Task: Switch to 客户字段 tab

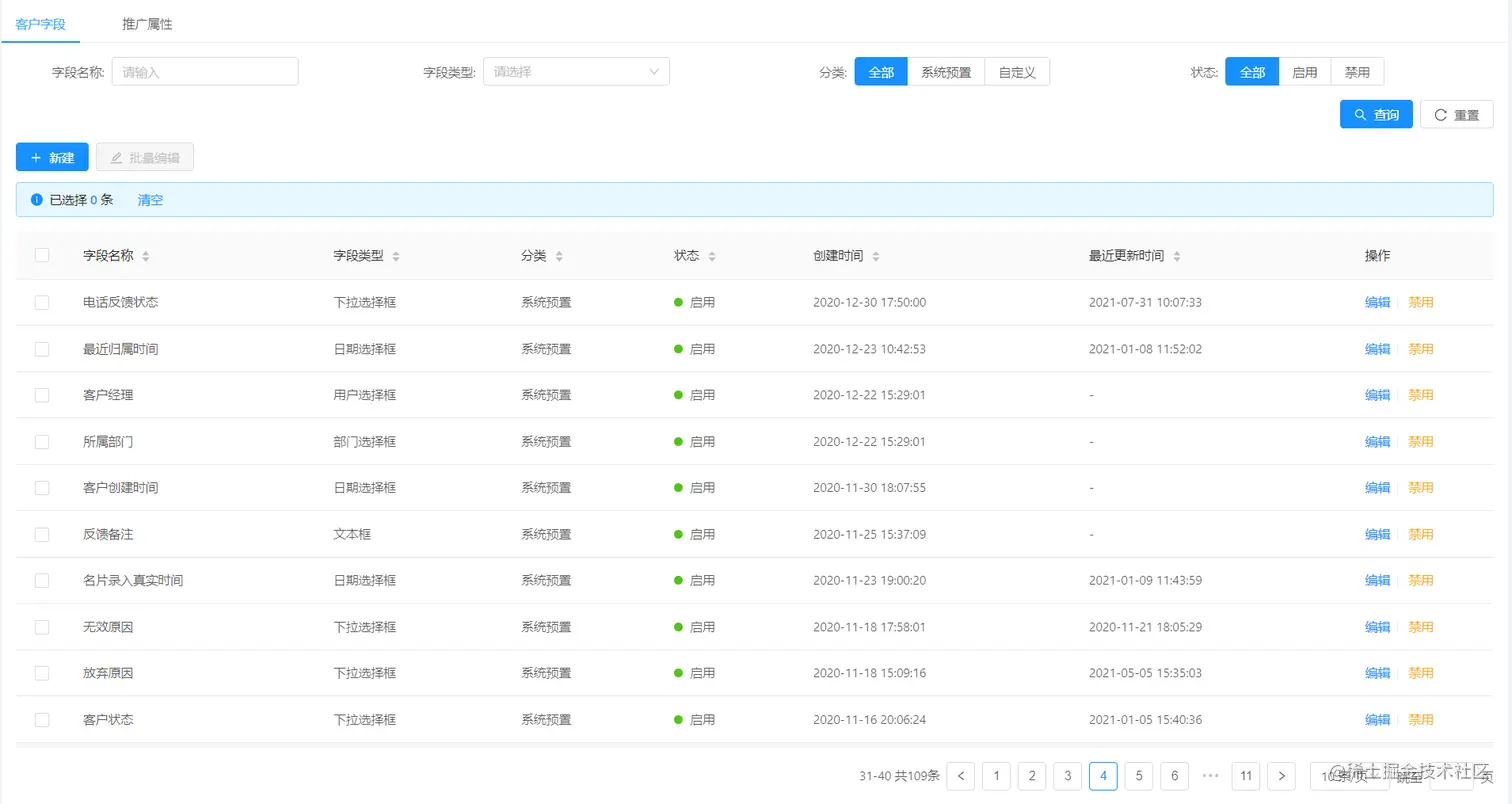Action: point(41,24)
